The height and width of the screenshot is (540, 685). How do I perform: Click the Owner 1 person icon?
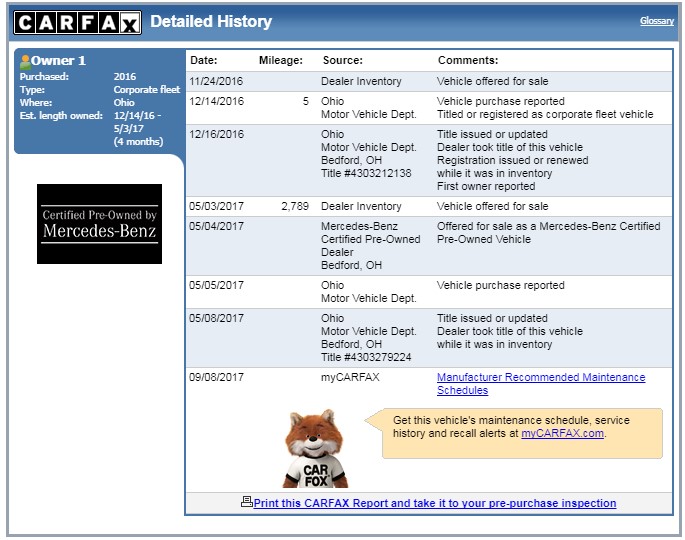pyautogui.click(x=25, y=62)
